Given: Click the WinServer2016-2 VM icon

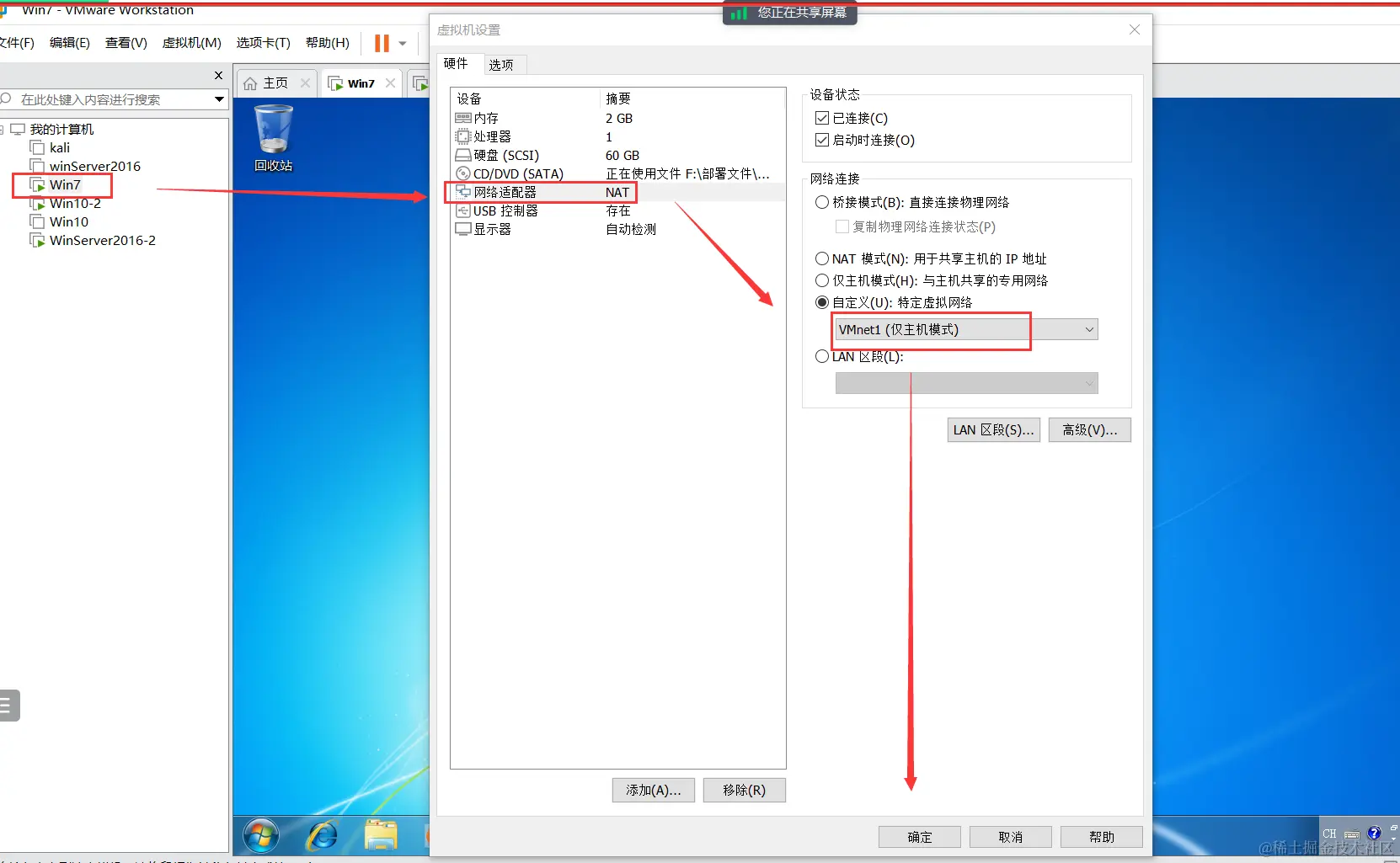Looking at the screenshot, I should (37, 240).
